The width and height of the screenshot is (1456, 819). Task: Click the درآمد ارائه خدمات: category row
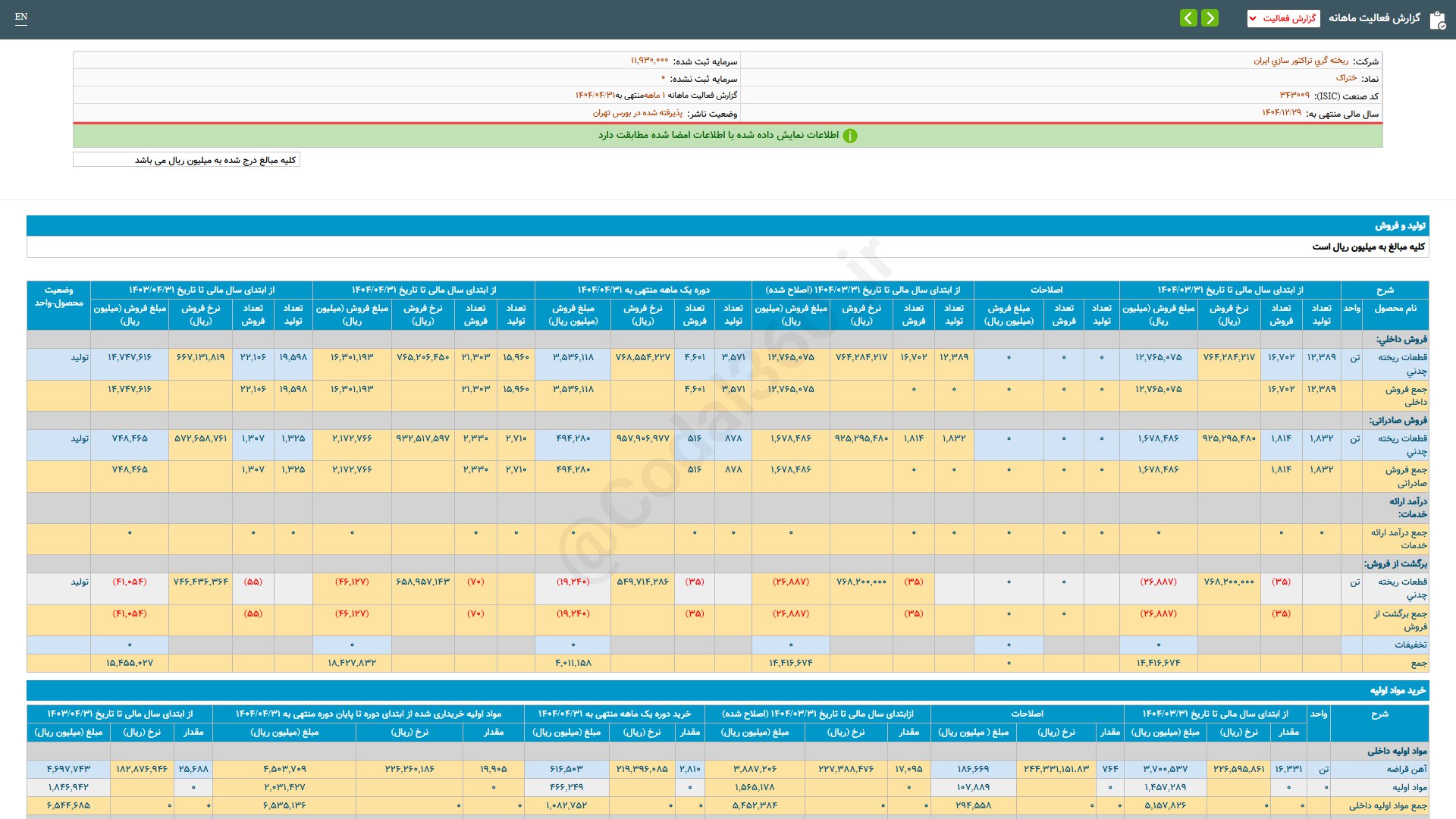click(x=728, y=508)
